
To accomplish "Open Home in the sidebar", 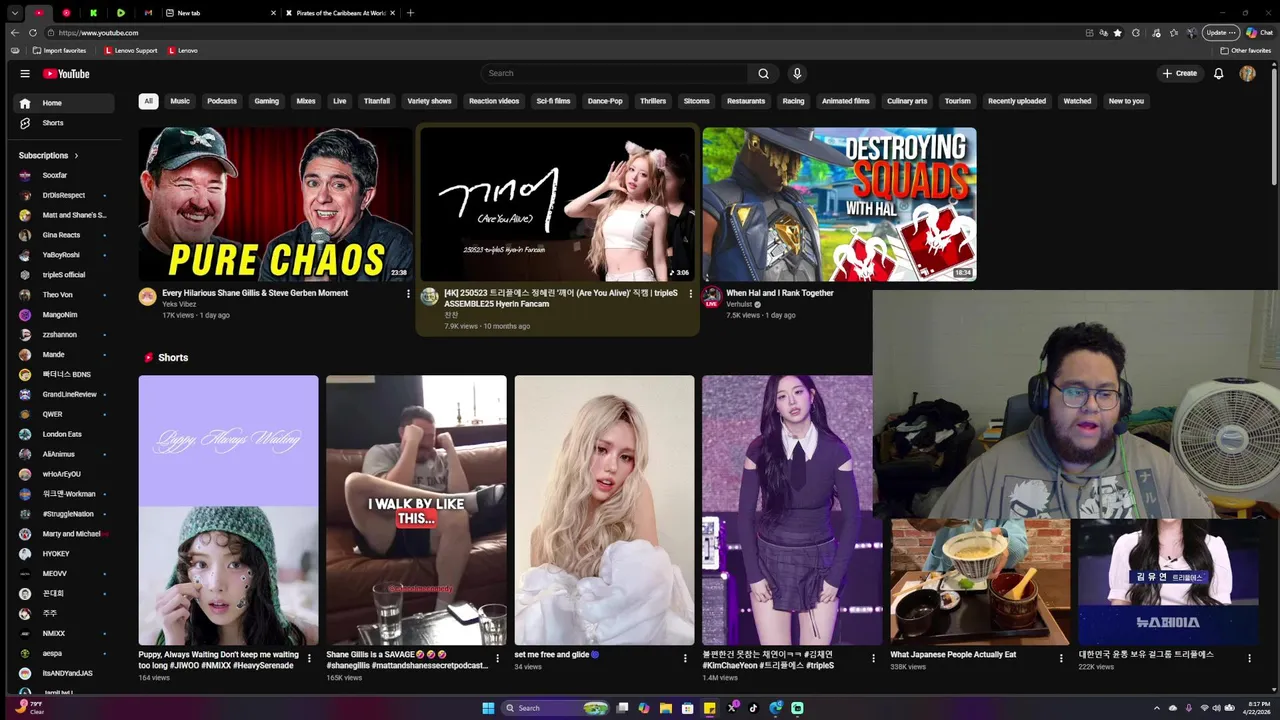I will click(x=63, y=103).
